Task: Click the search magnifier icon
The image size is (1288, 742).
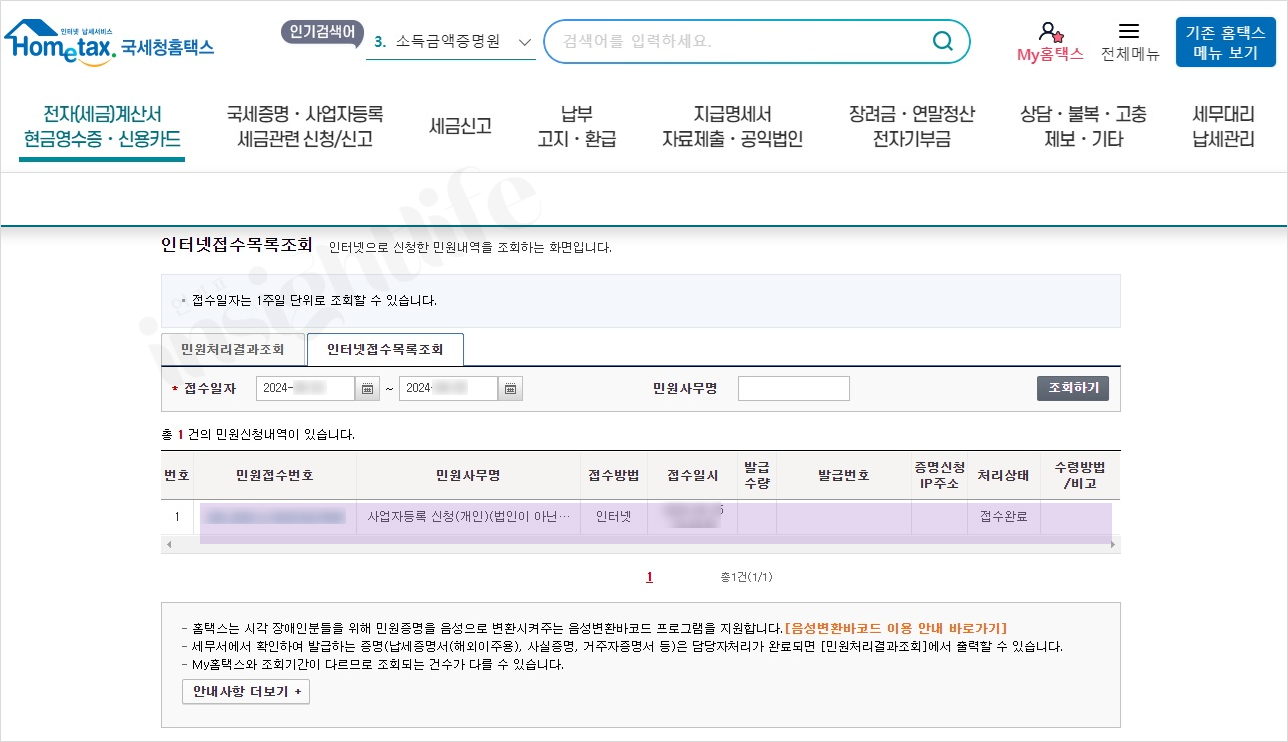Action: tap(942, 41)
